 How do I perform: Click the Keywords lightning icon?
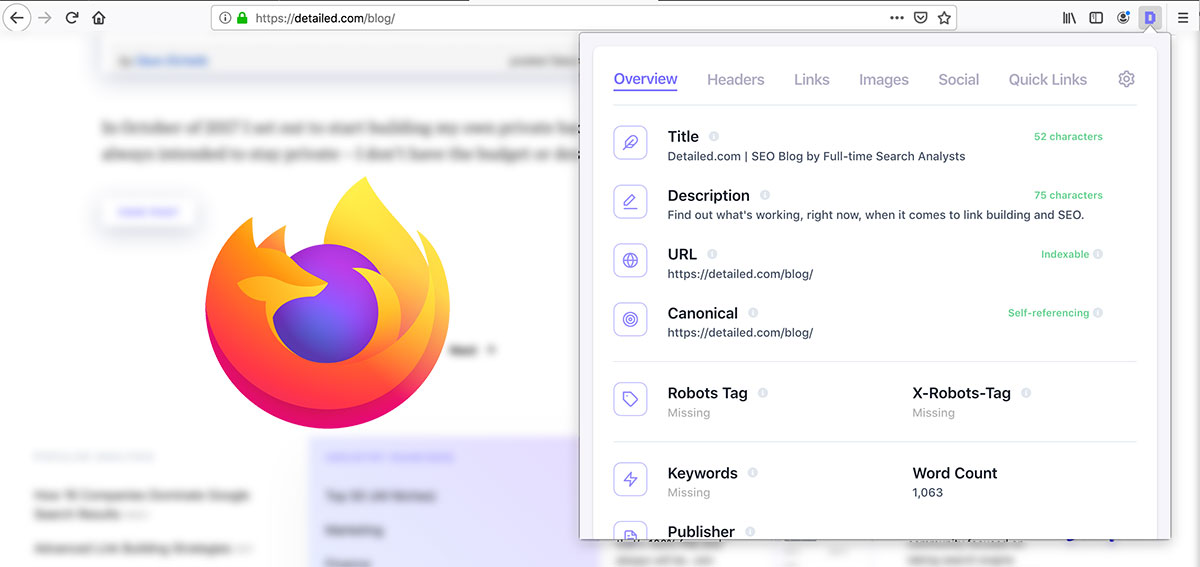click(x=630, y=479)
